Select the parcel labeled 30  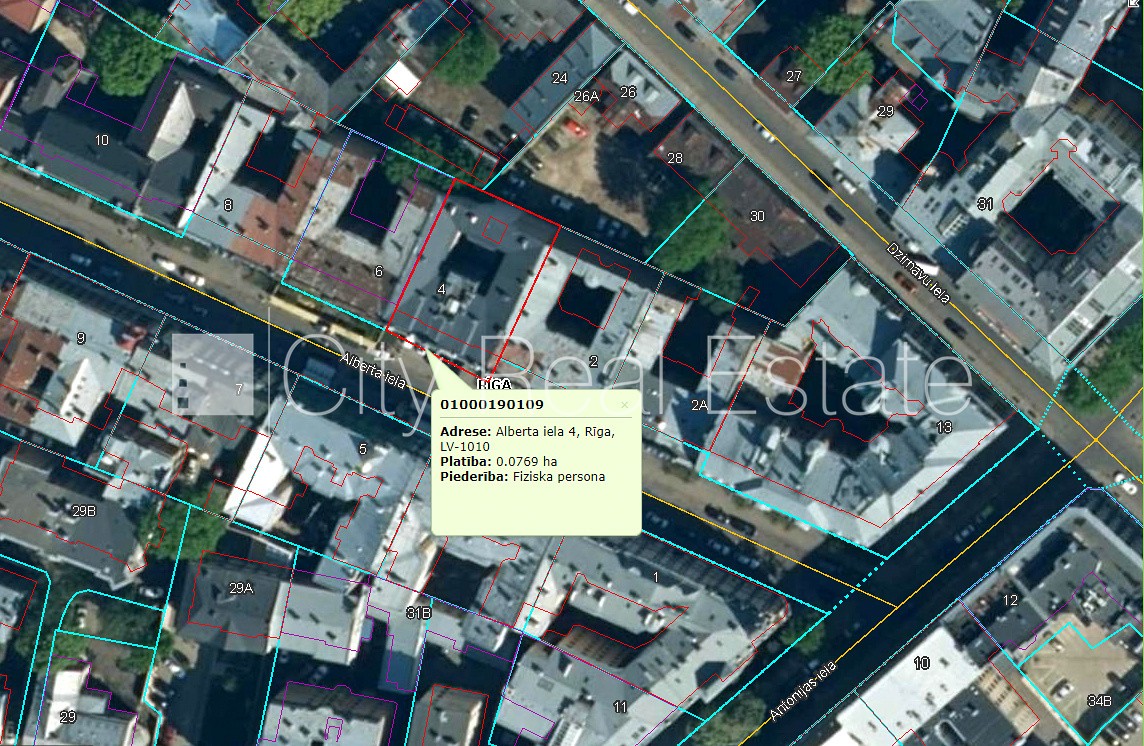point(757,216)
